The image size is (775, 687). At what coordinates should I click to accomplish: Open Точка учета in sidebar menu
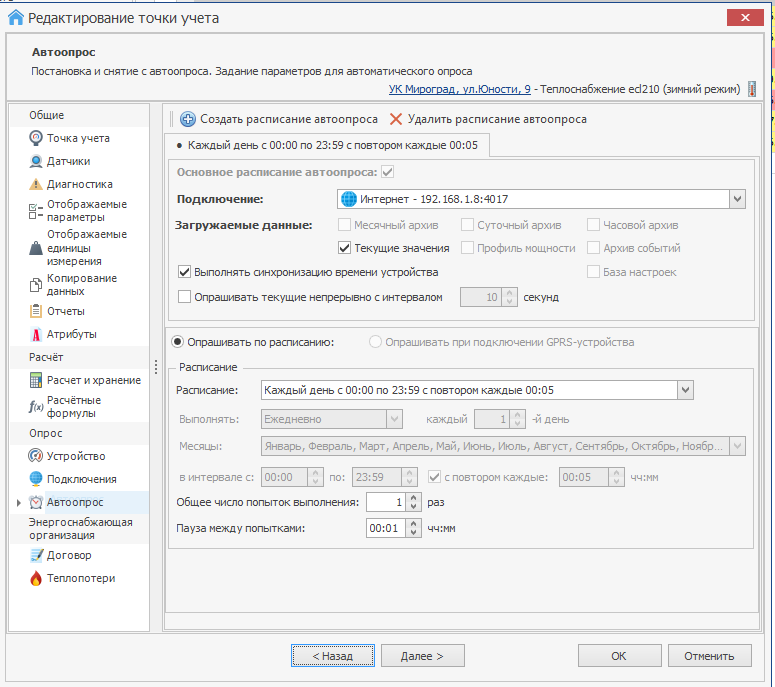coord(78,138)
